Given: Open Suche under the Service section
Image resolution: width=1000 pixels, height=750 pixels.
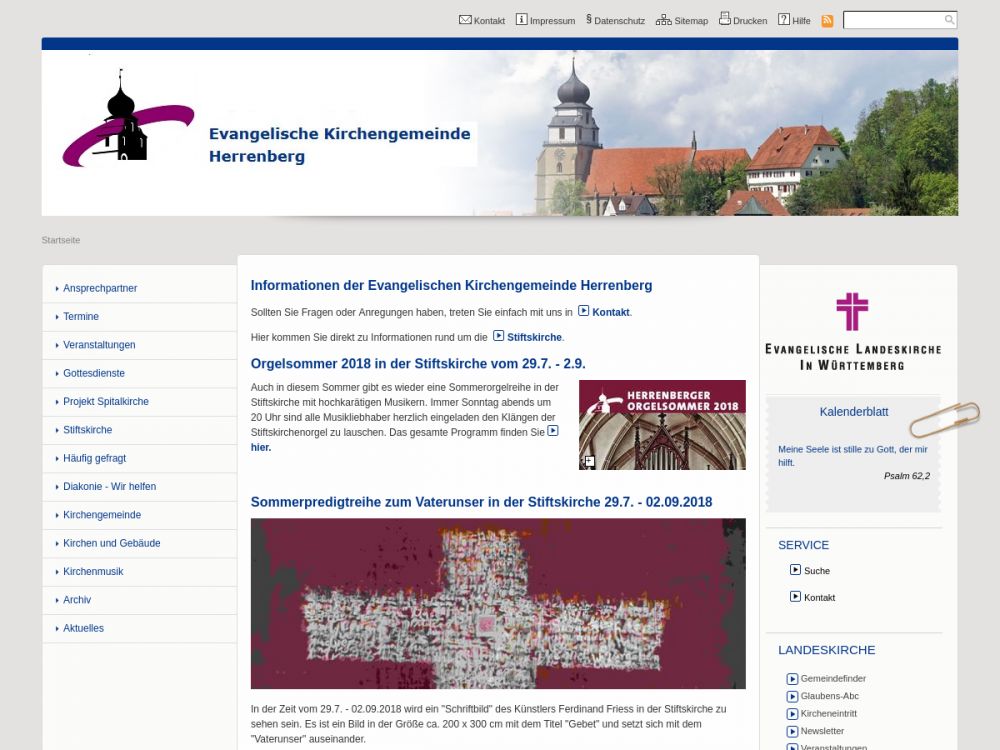Looking at the screenshot, I should [816, 571].
